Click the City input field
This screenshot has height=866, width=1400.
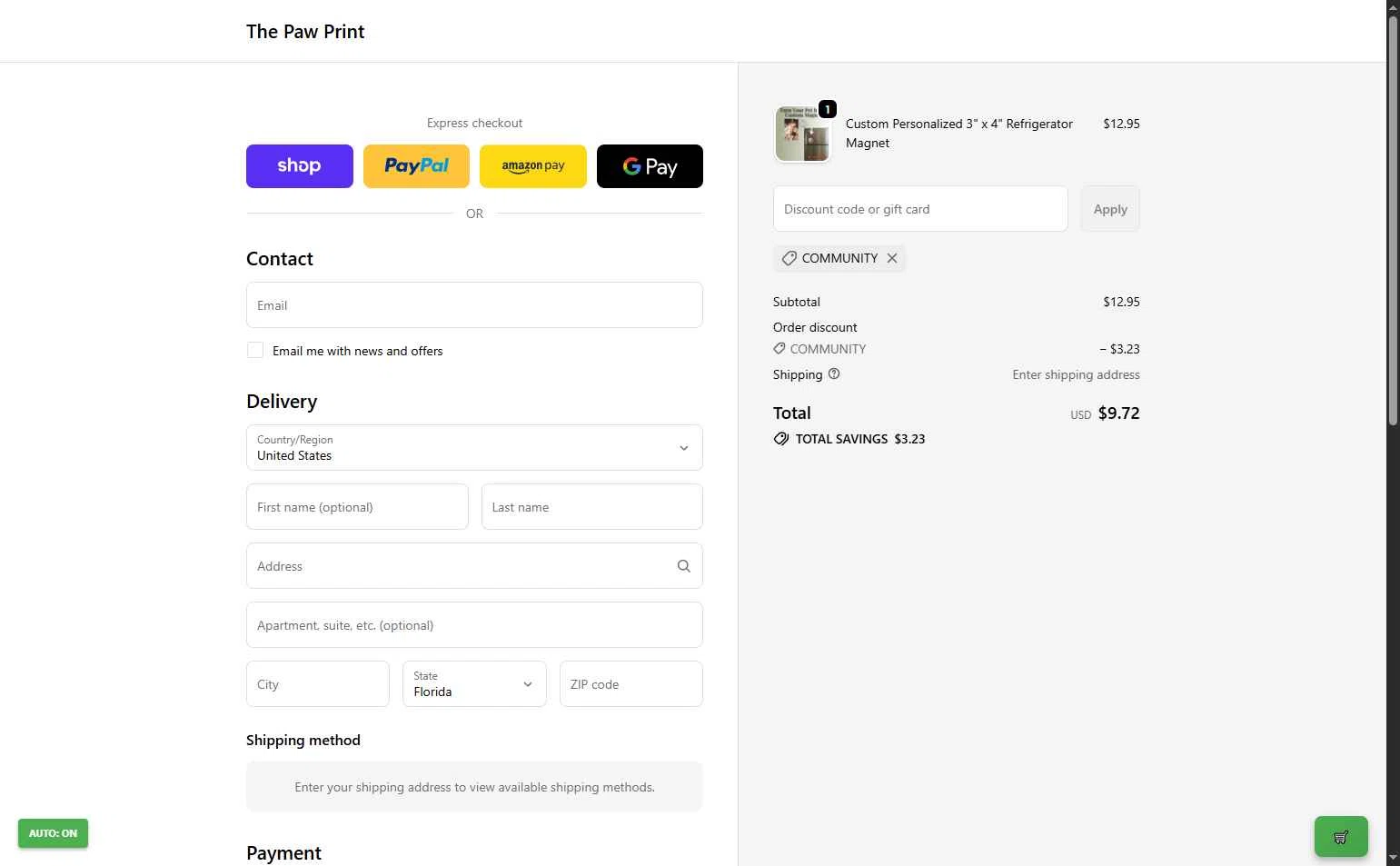click(317, 684)
